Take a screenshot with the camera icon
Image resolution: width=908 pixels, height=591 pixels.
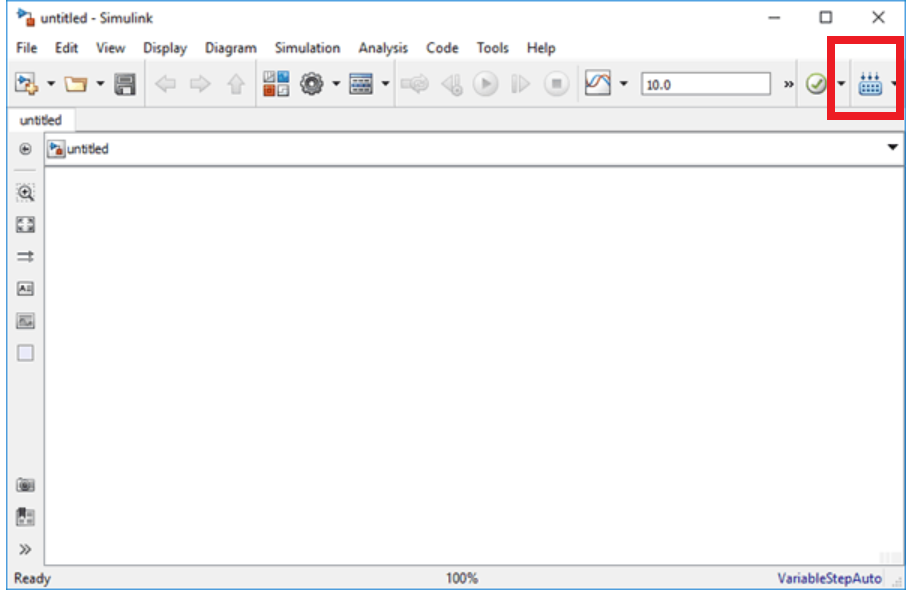tap(26, 485)
